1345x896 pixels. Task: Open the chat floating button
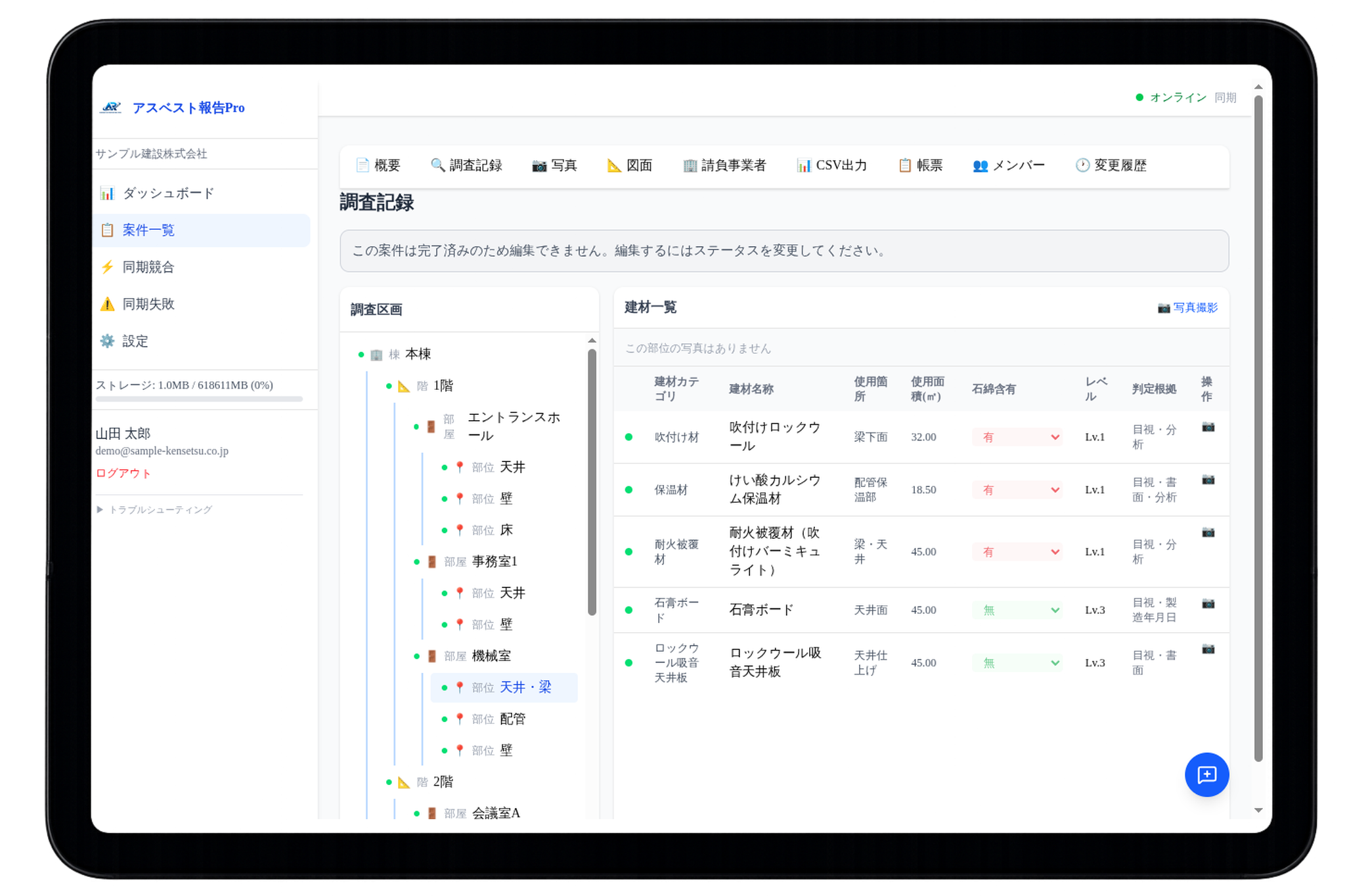click(x=1206, y=775)
